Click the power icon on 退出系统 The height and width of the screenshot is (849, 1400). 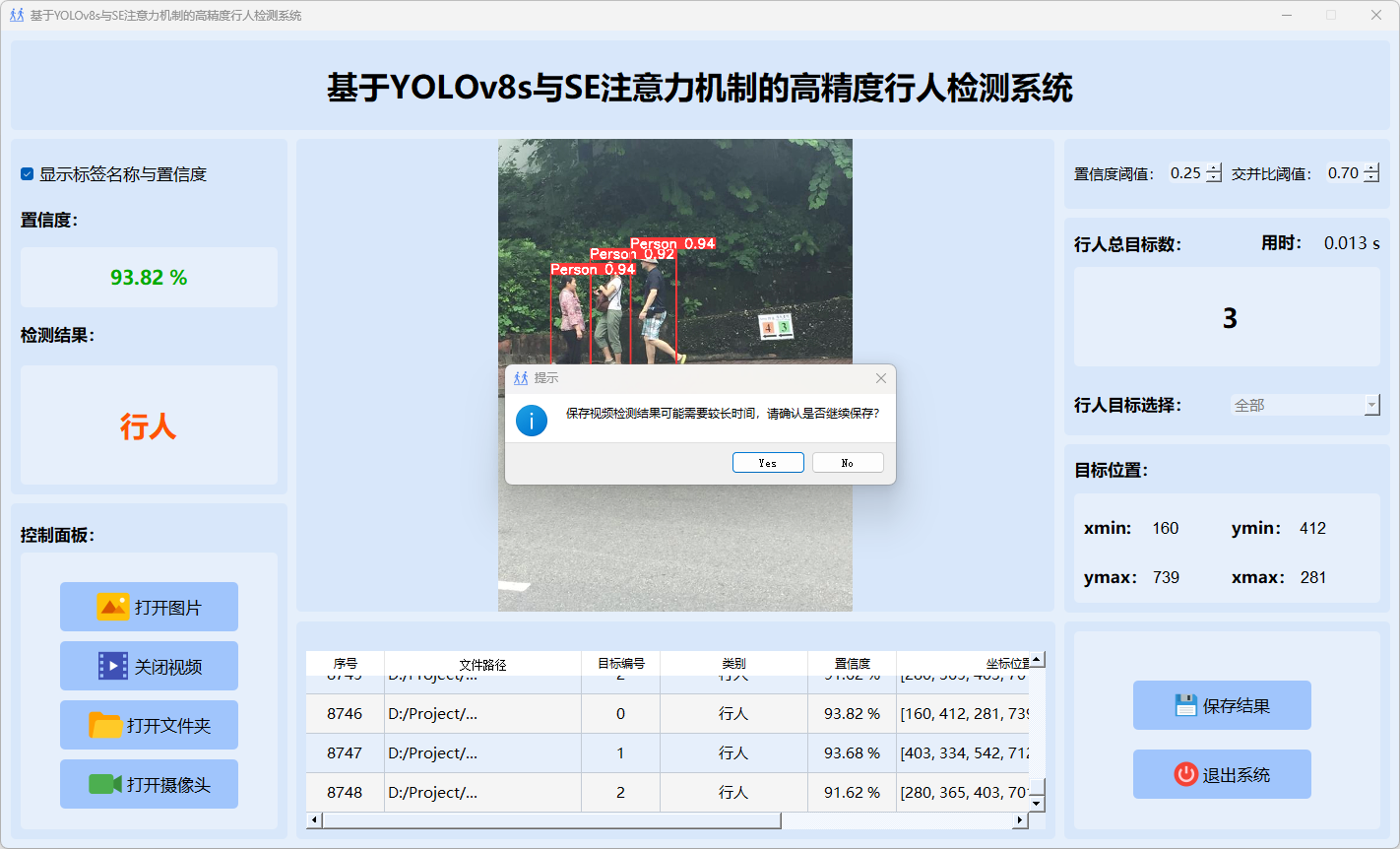(x=1185, y=774)
